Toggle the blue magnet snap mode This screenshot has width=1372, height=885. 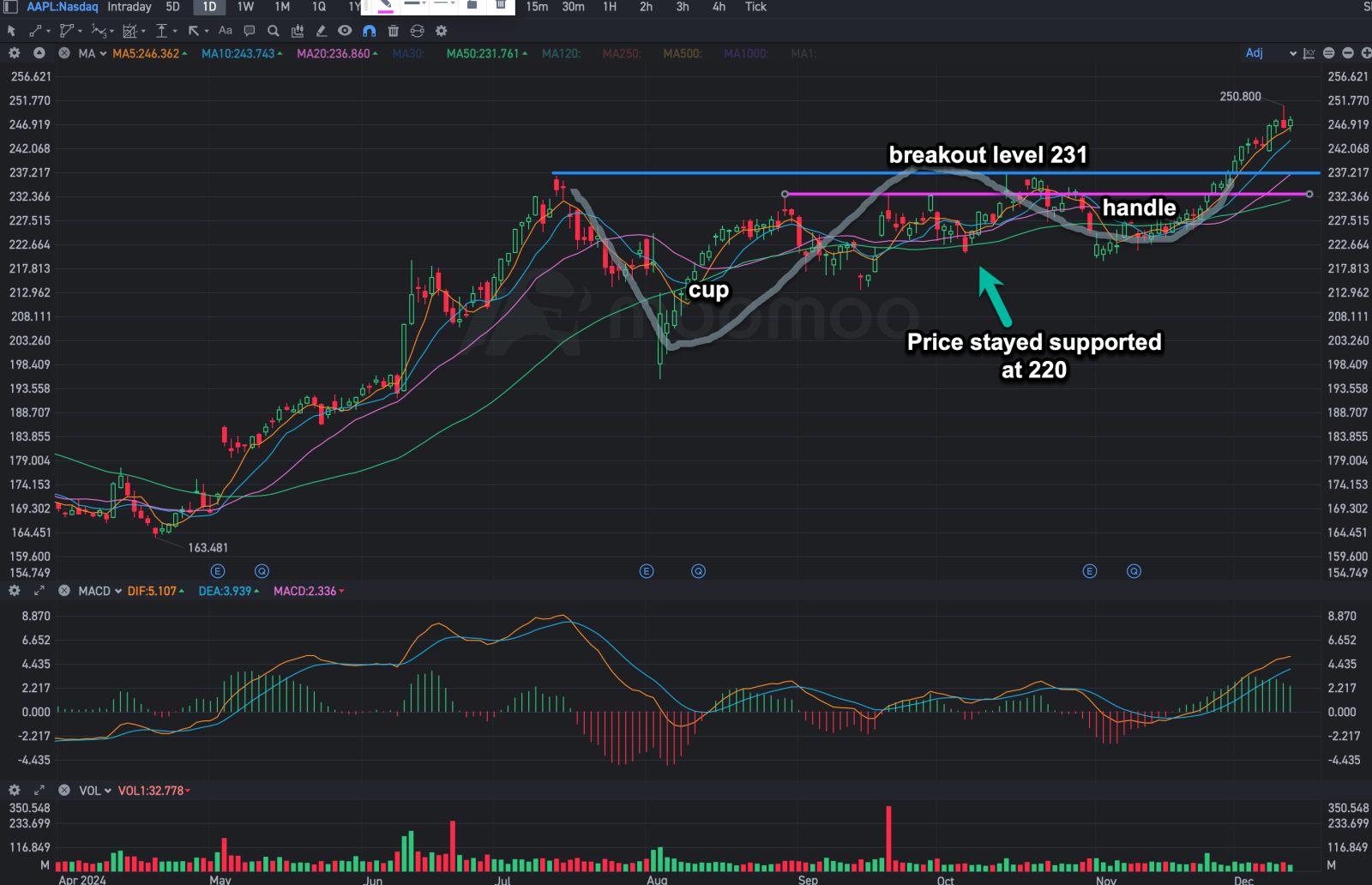[370, 31]
